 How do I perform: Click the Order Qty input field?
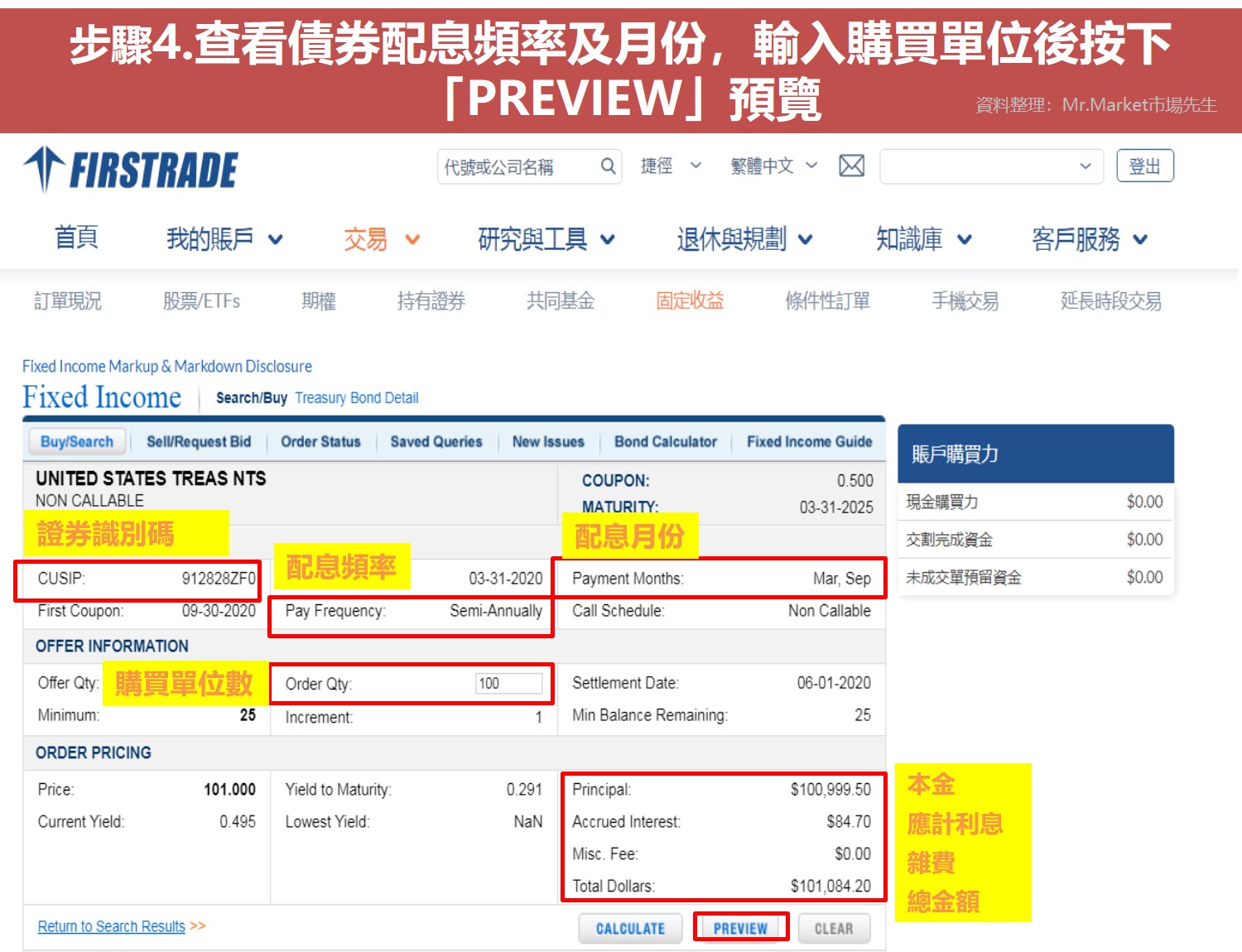pos(508,683)
